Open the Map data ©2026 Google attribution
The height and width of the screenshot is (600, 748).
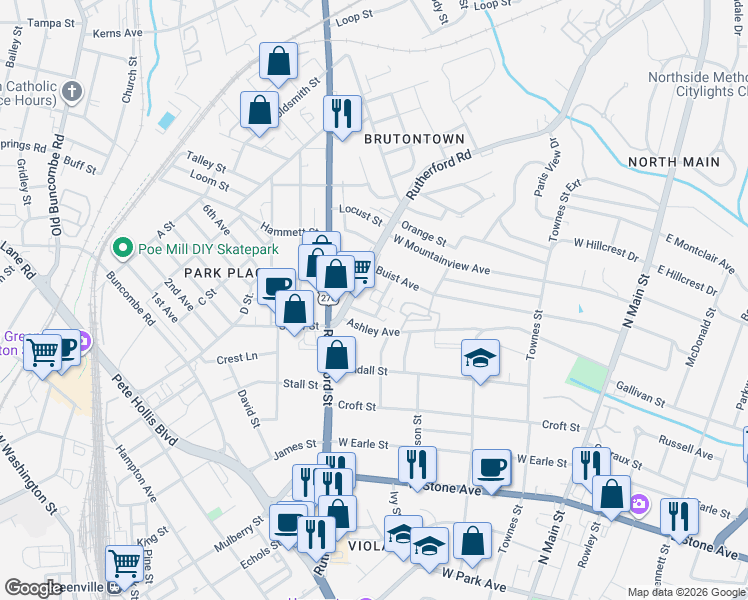point(687,592)
